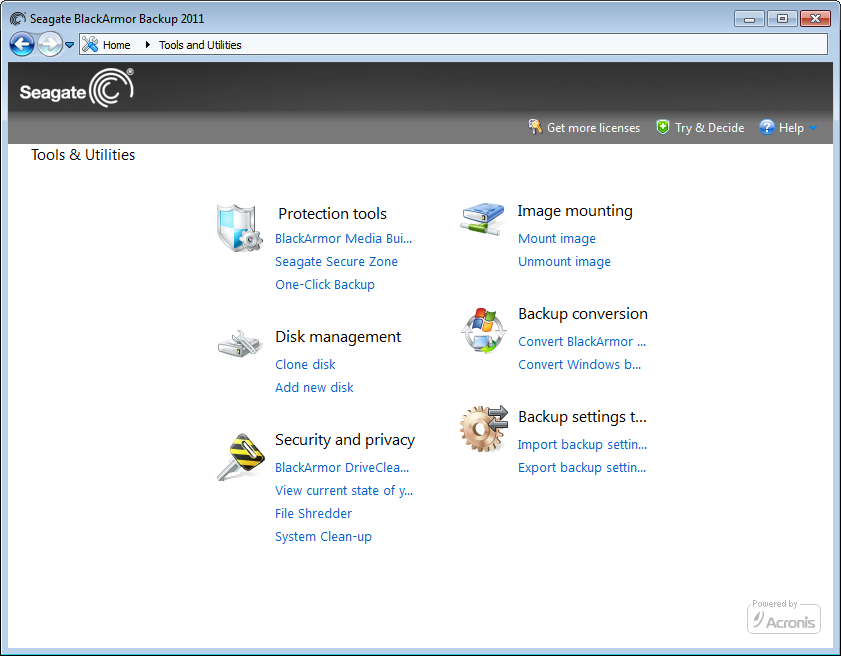Image resolution: width=841 pixels, height=656 pixels.
Task: Click the Protection tools shield icon
Action: click(x=239, y=228)
